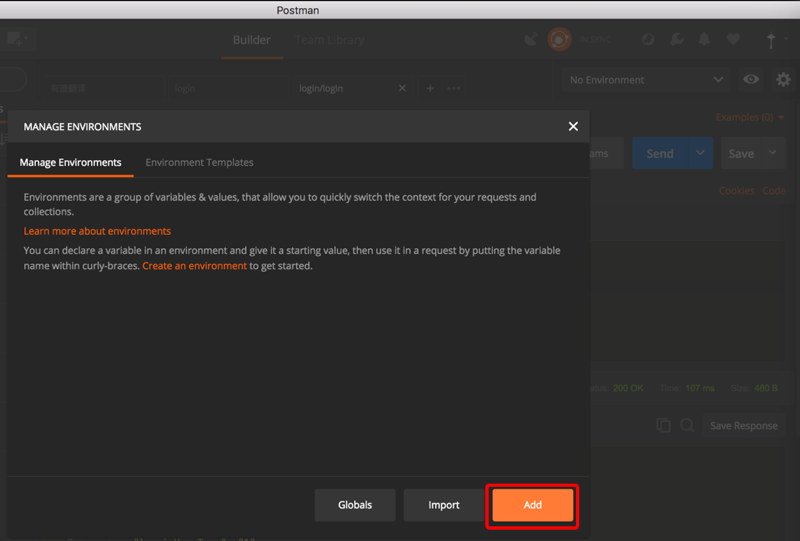Image resolution: width=800 pixels, height=541 pixels.
Task: Open the notifications bell icon
Action: (704, 39)
